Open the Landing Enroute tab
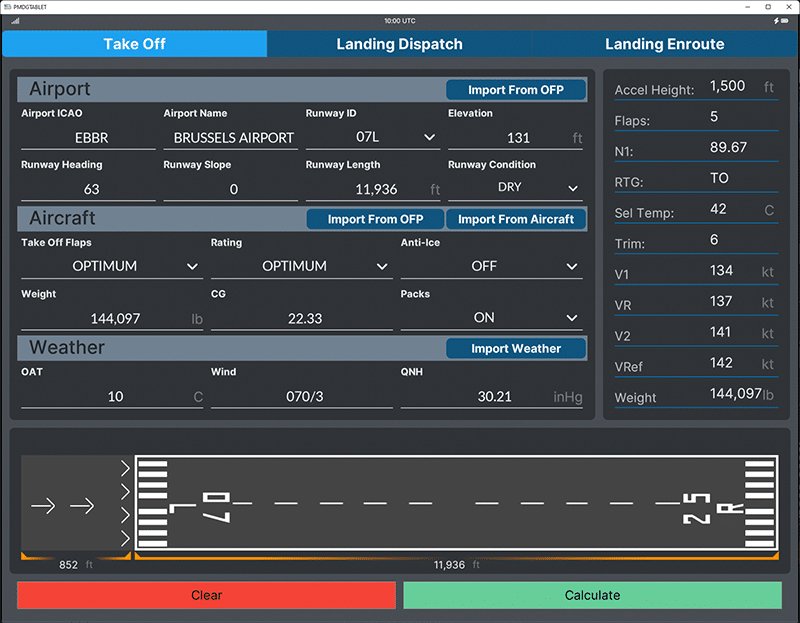The height and width of the screenshot is (623, 800). [x=664, y=44]
